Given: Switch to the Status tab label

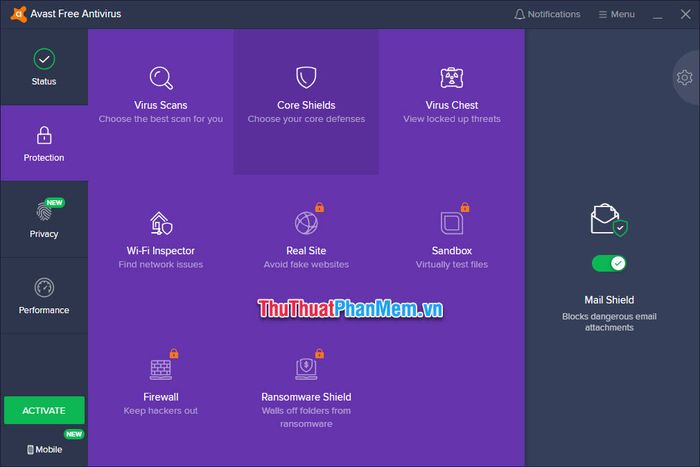Looking at the screenshot, I should (x=44, y=82).
